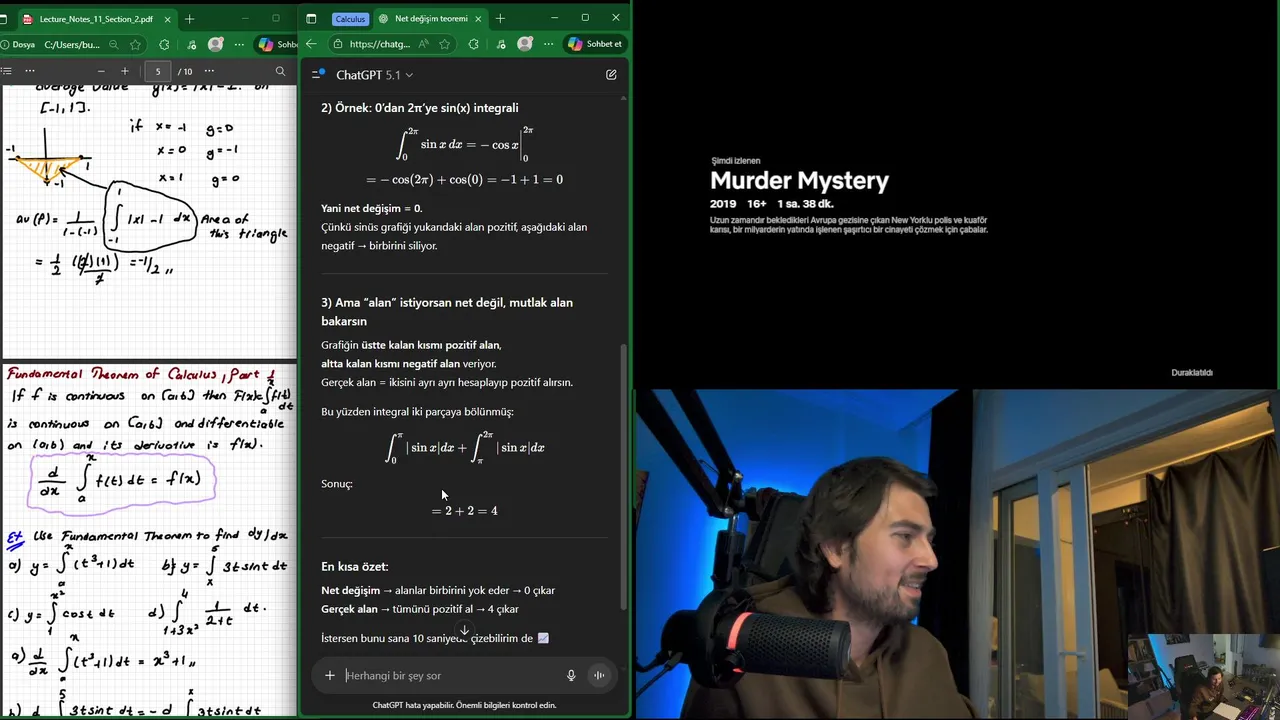Open PDF more tools ellipsis next to /10

click(x=209, y=71)
